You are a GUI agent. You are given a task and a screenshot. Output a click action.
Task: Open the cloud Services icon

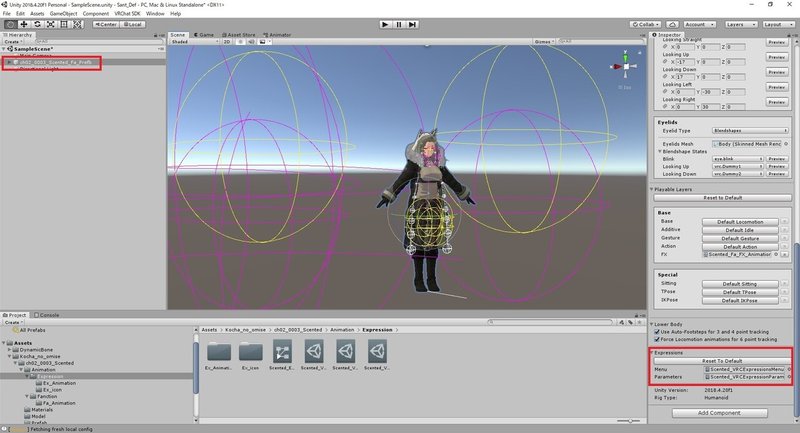pos(672,24)
